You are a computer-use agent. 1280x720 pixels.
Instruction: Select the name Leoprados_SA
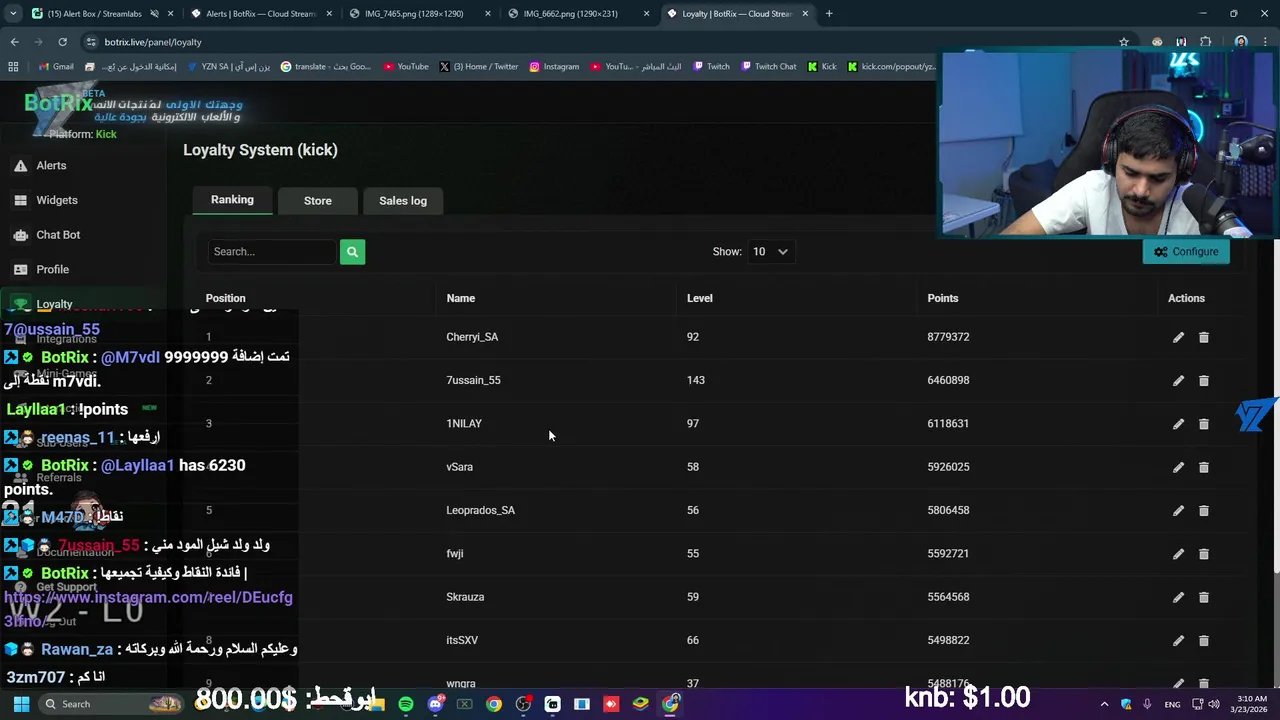point(480,510)
